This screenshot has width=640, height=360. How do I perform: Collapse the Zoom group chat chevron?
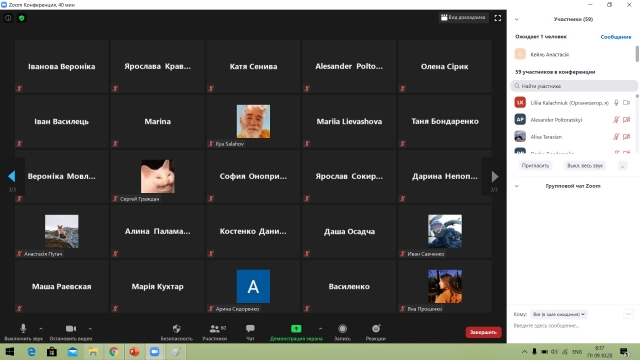click(516, 186)
